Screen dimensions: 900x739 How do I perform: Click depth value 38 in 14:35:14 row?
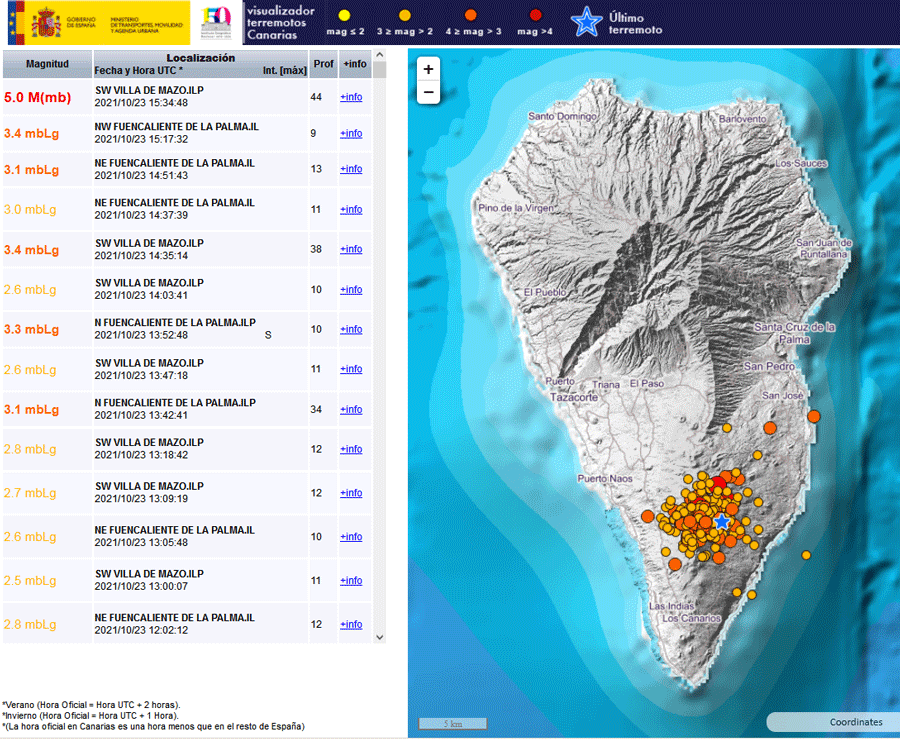(316, 249)
